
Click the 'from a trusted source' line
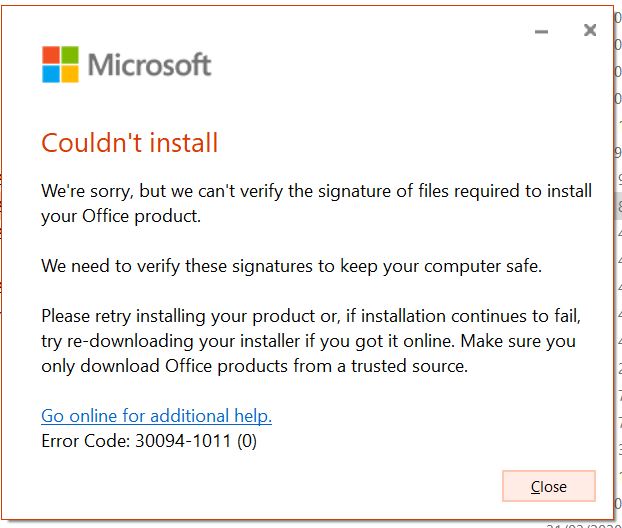click(255, 366)
